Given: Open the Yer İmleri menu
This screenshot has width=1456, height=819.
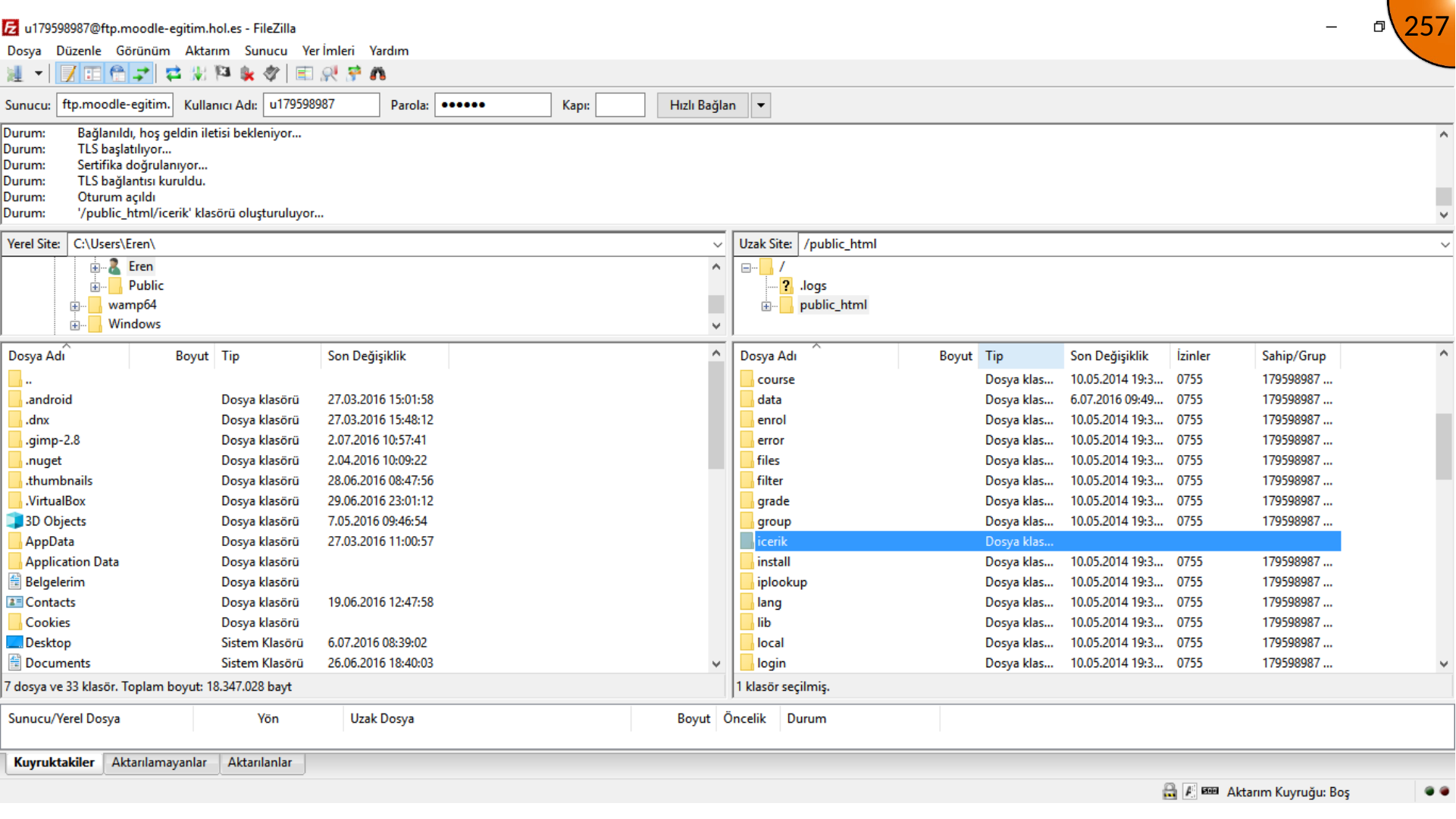Looking at the screenshot, I should [x=328, y=51].
